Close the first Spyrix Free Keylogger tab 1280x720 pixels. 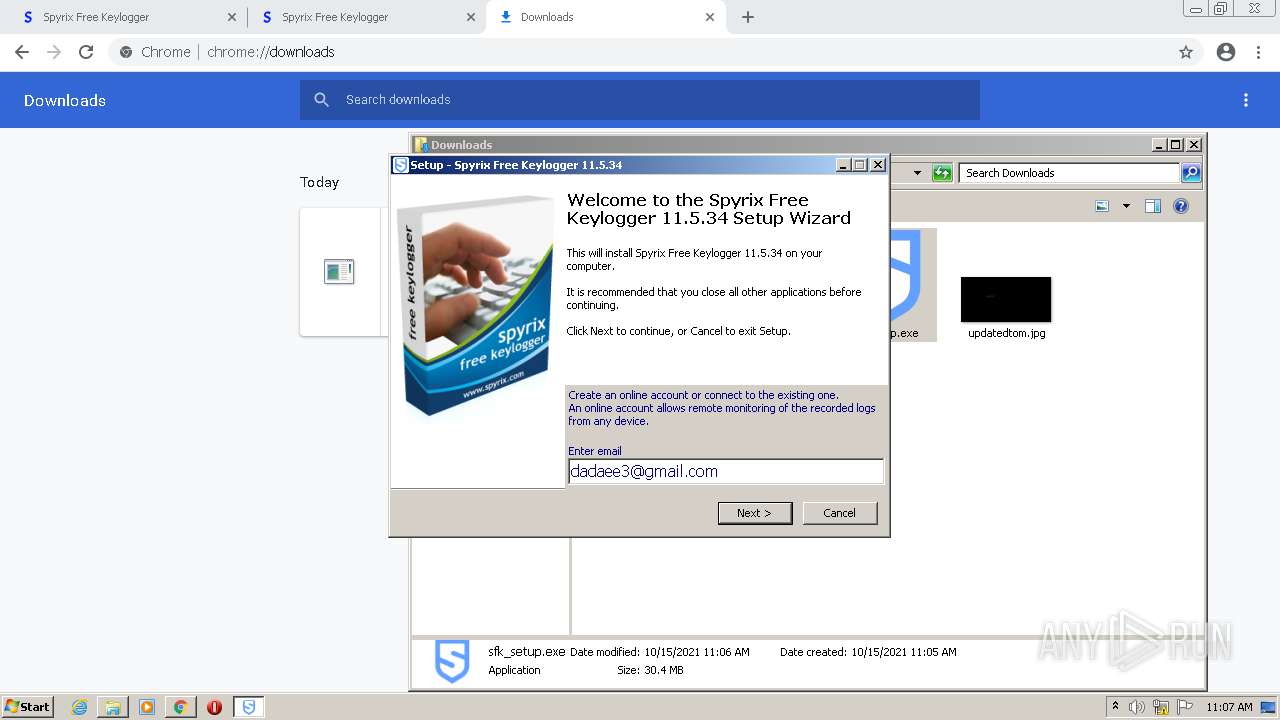[232, 17]
